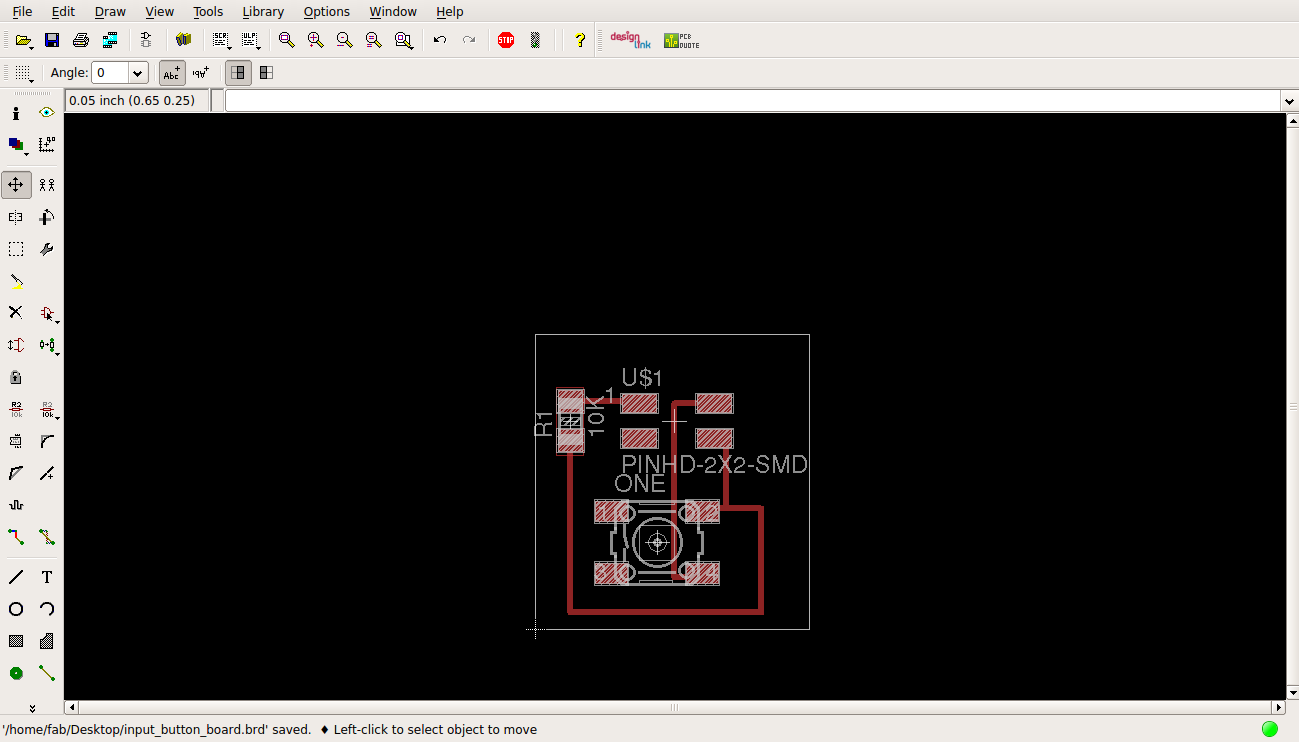Open the CAM Processor tool

coord(111,40)
